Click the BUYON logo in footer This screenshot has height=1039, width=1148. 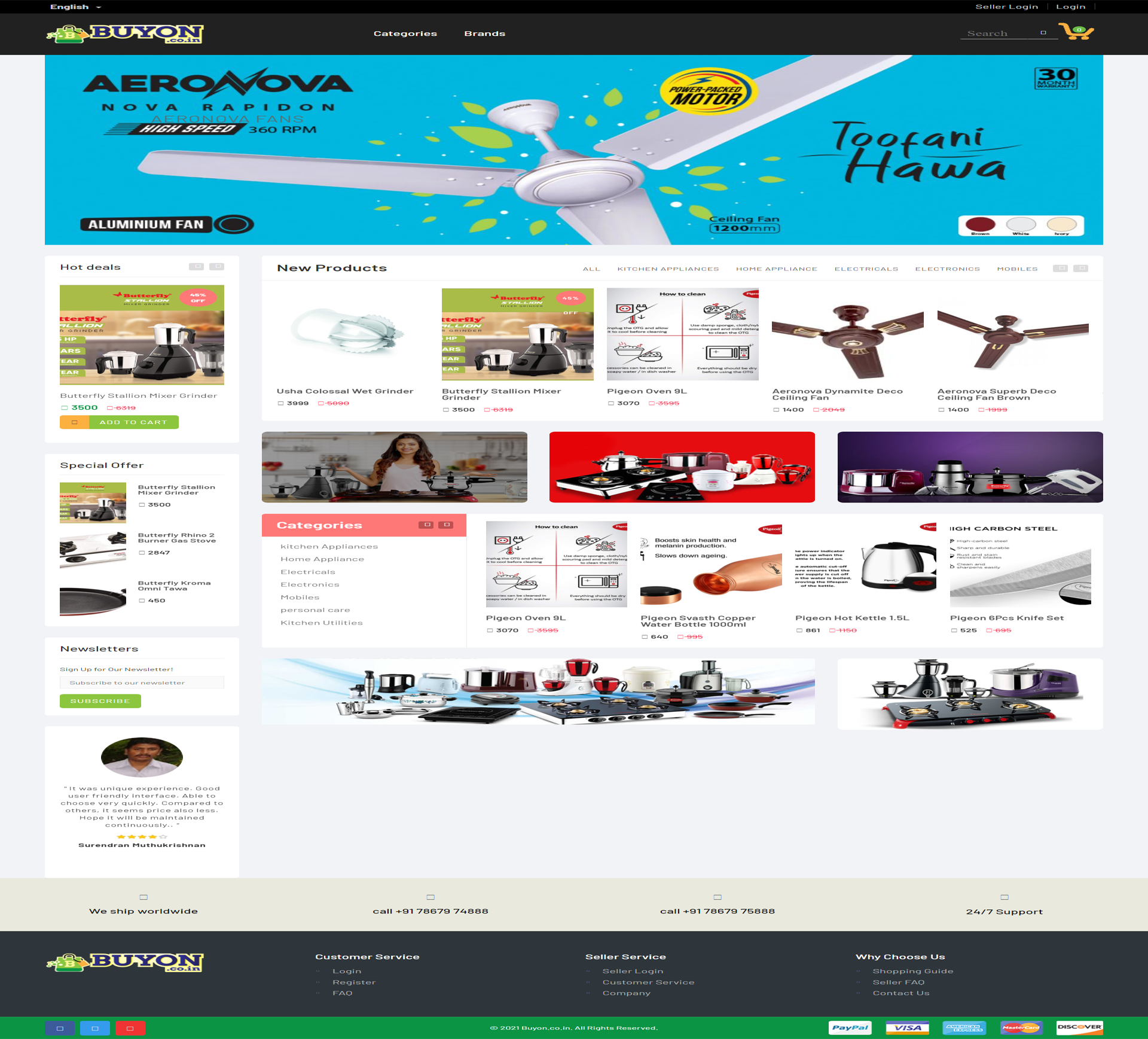pos(126,962)
